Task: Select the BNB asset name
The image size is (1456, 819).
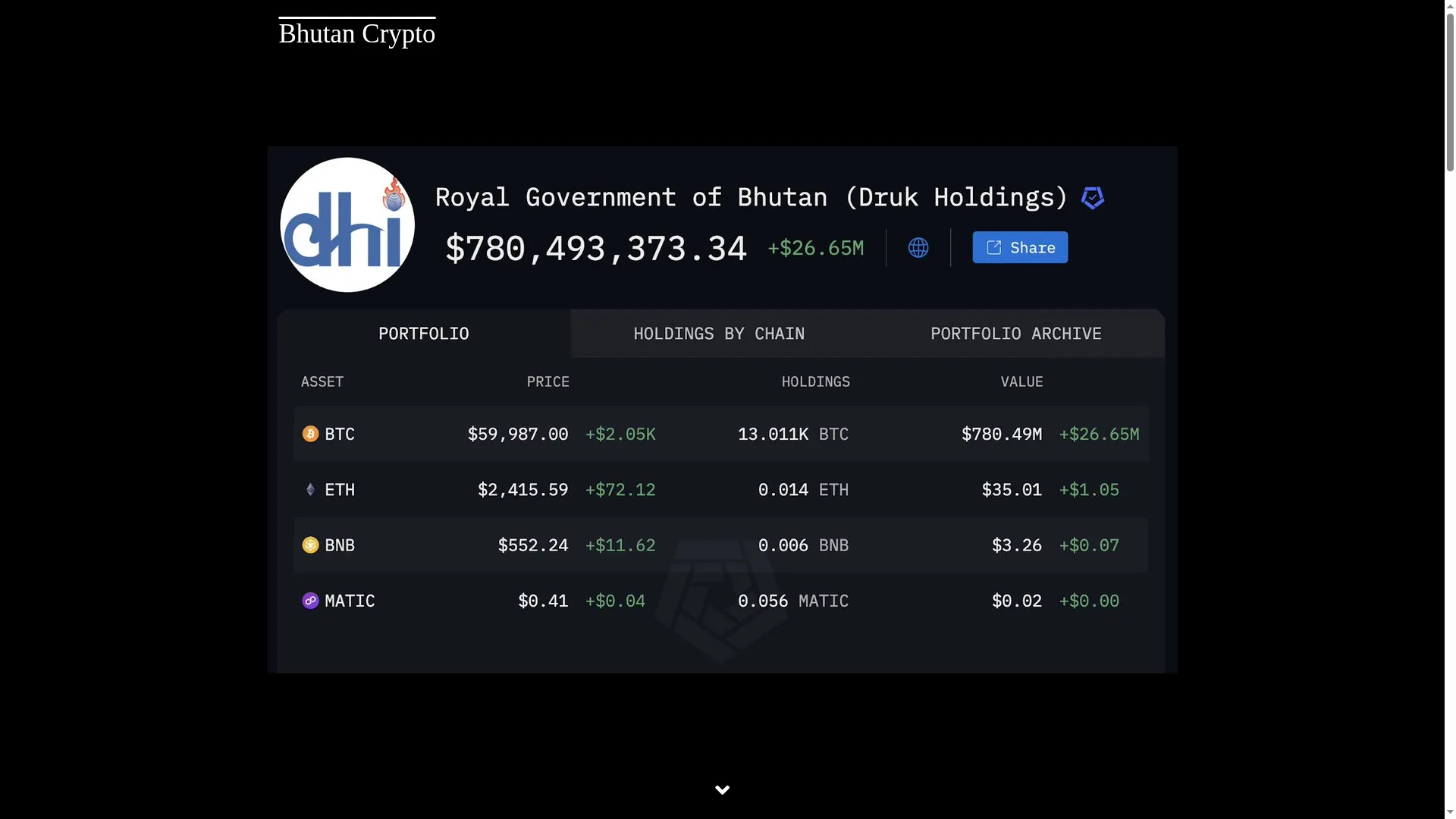Action: pos(340,545)
